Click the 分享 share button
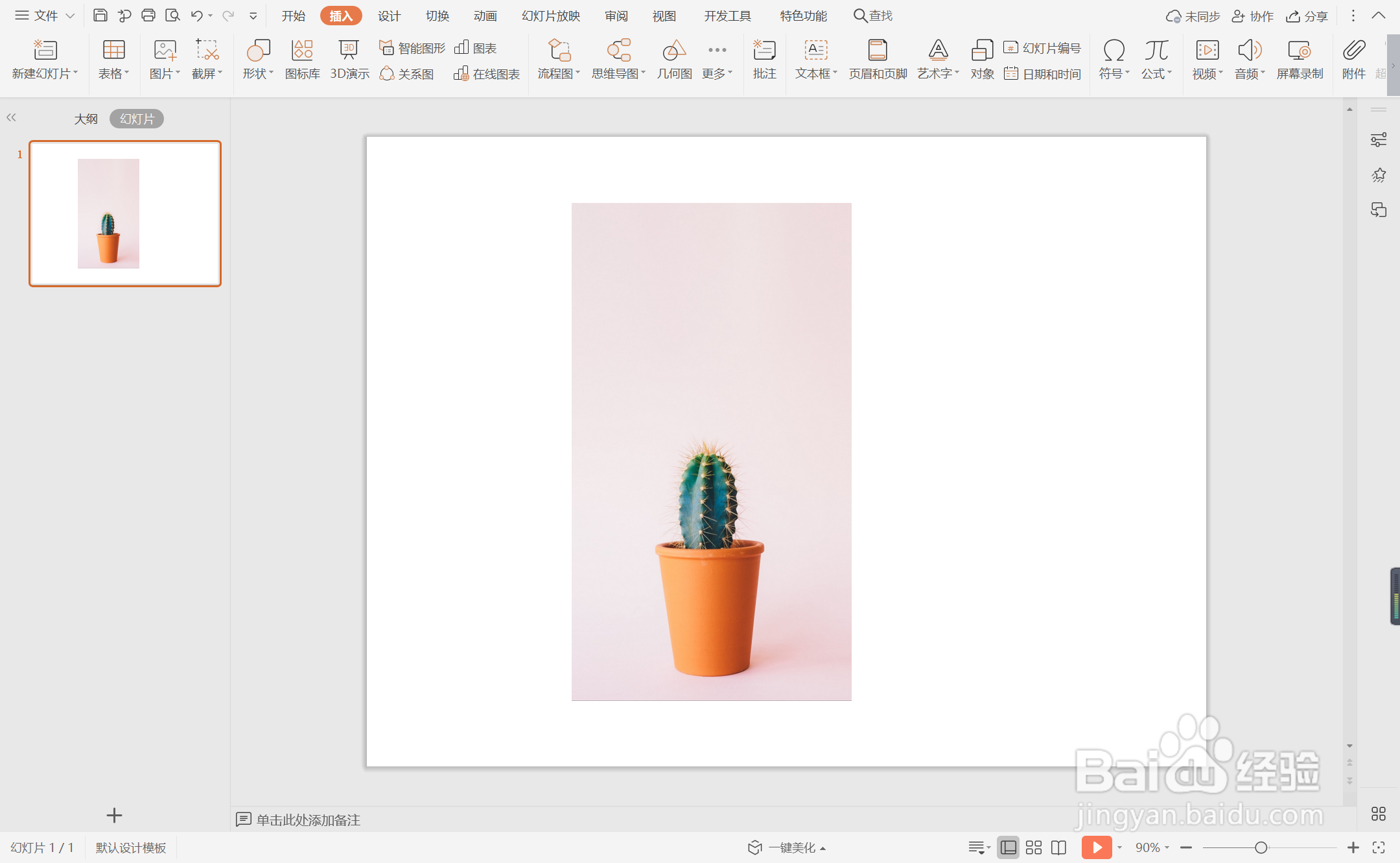 (x=1307, y=16)
